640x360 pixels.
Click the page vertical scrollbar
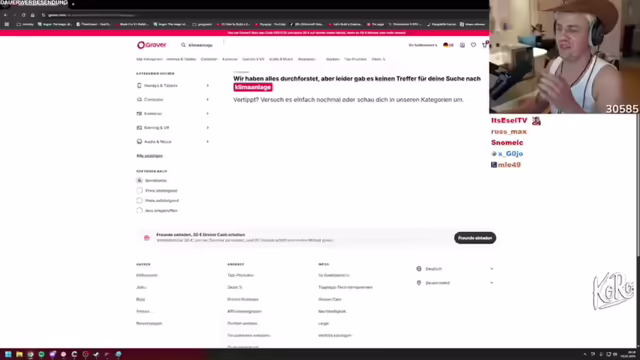pyautogui.click(x=638, y=186)
